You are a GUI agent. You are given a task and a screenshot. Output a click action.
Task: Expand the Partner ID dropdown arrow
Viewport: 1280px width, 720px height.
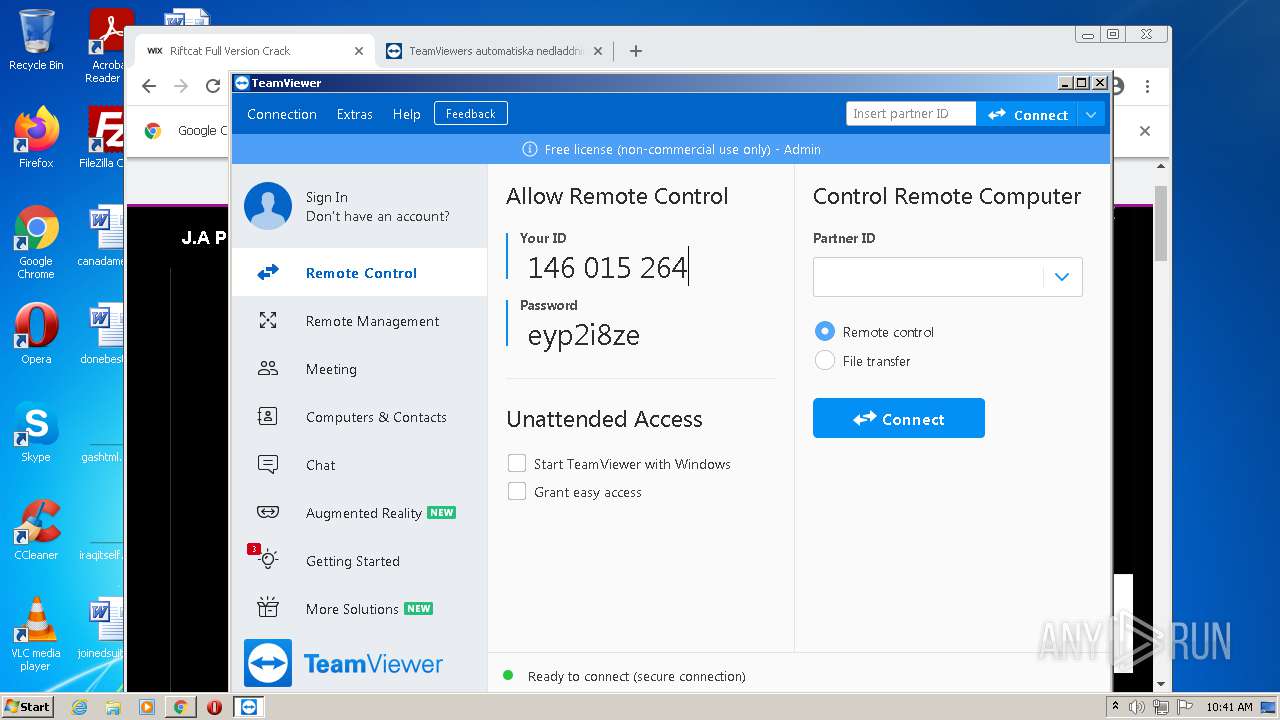pyautogui.click(x=1062, y=277)
